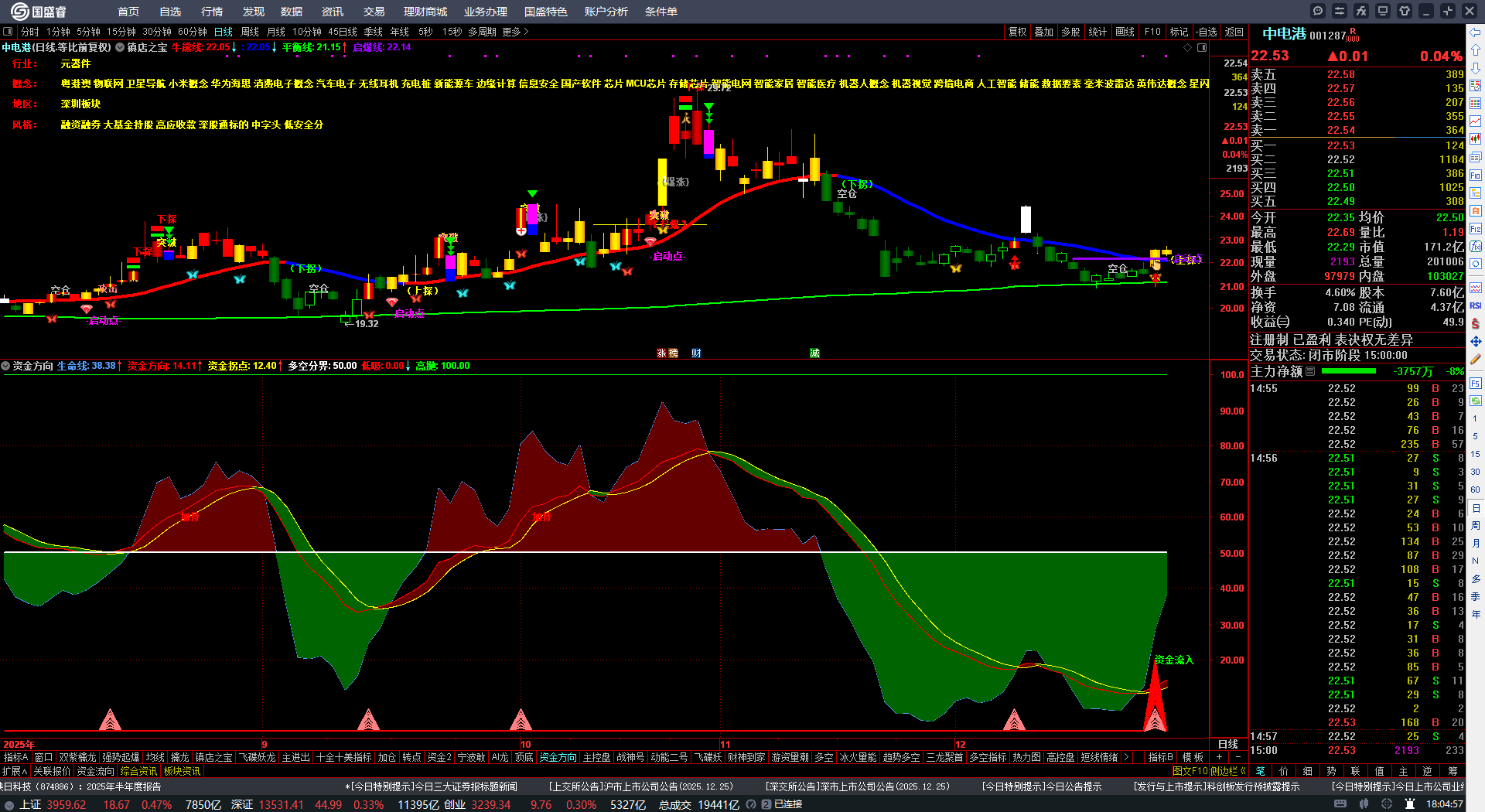Expand the 更多 periods dropdown
This screenshot has height=812, width=1485.
point(515,32)
